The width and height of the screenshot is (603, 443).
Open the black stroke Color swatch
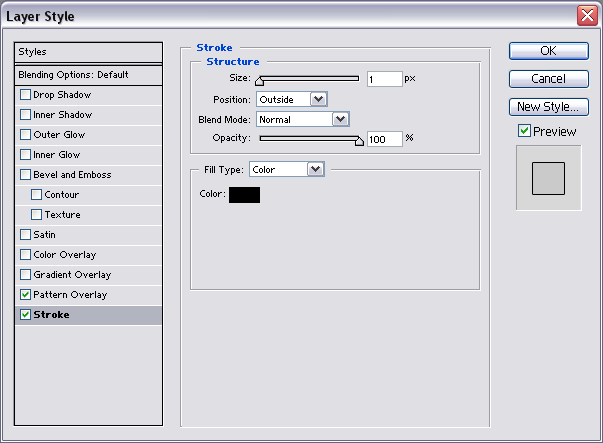coord(245,195)
